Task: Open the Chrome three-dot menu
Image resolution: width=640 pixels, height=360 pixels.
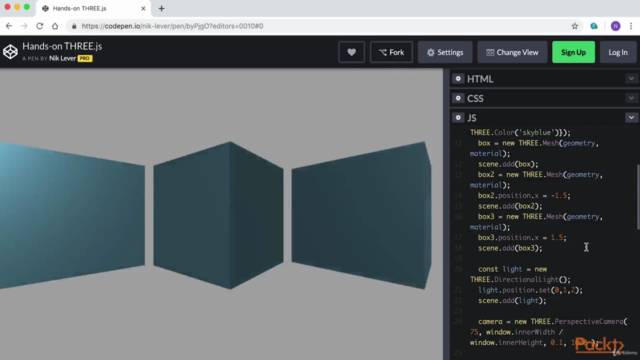Action: [x=631, y=26]
